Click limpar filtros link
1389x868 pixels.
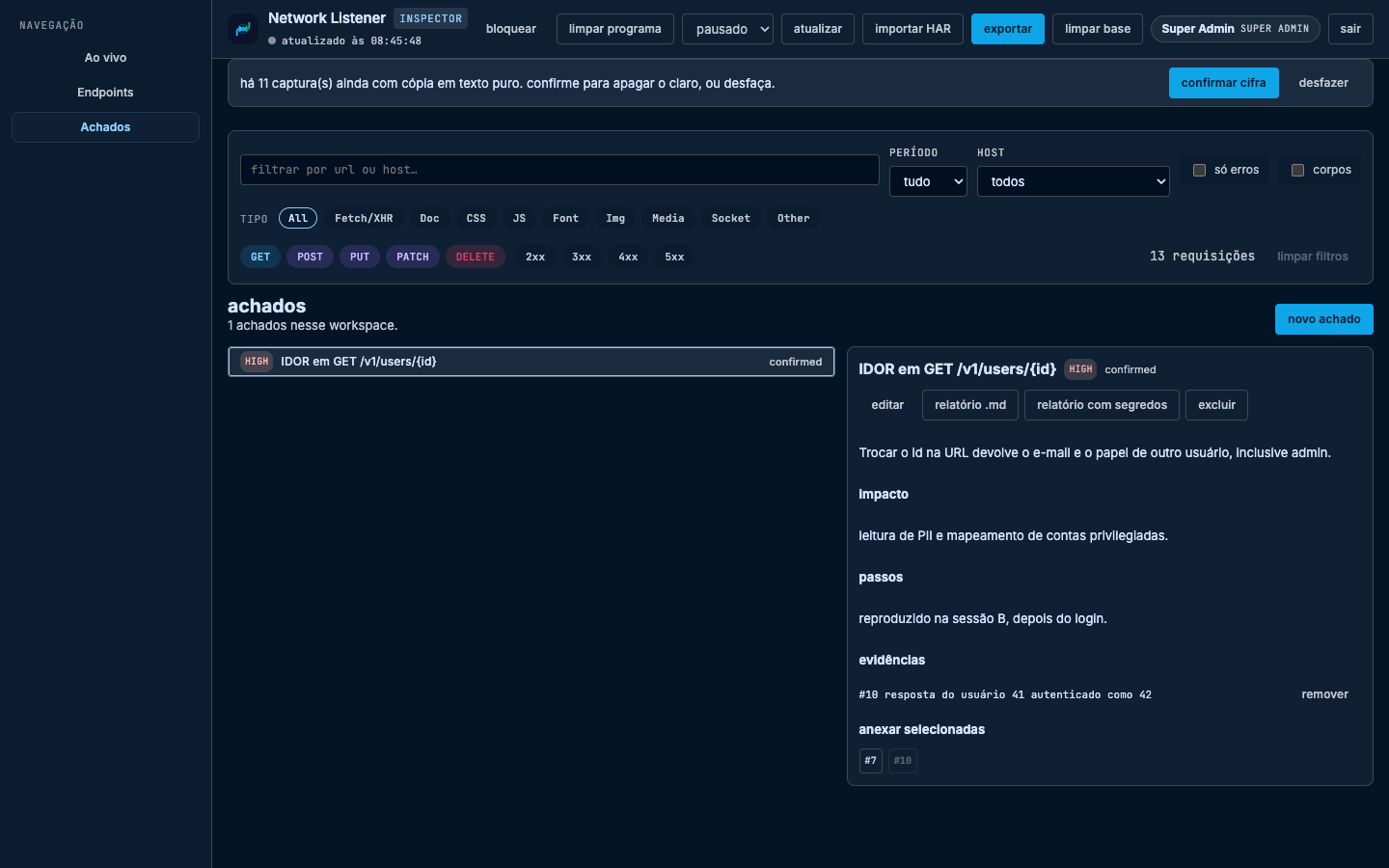coord(1313,257)
